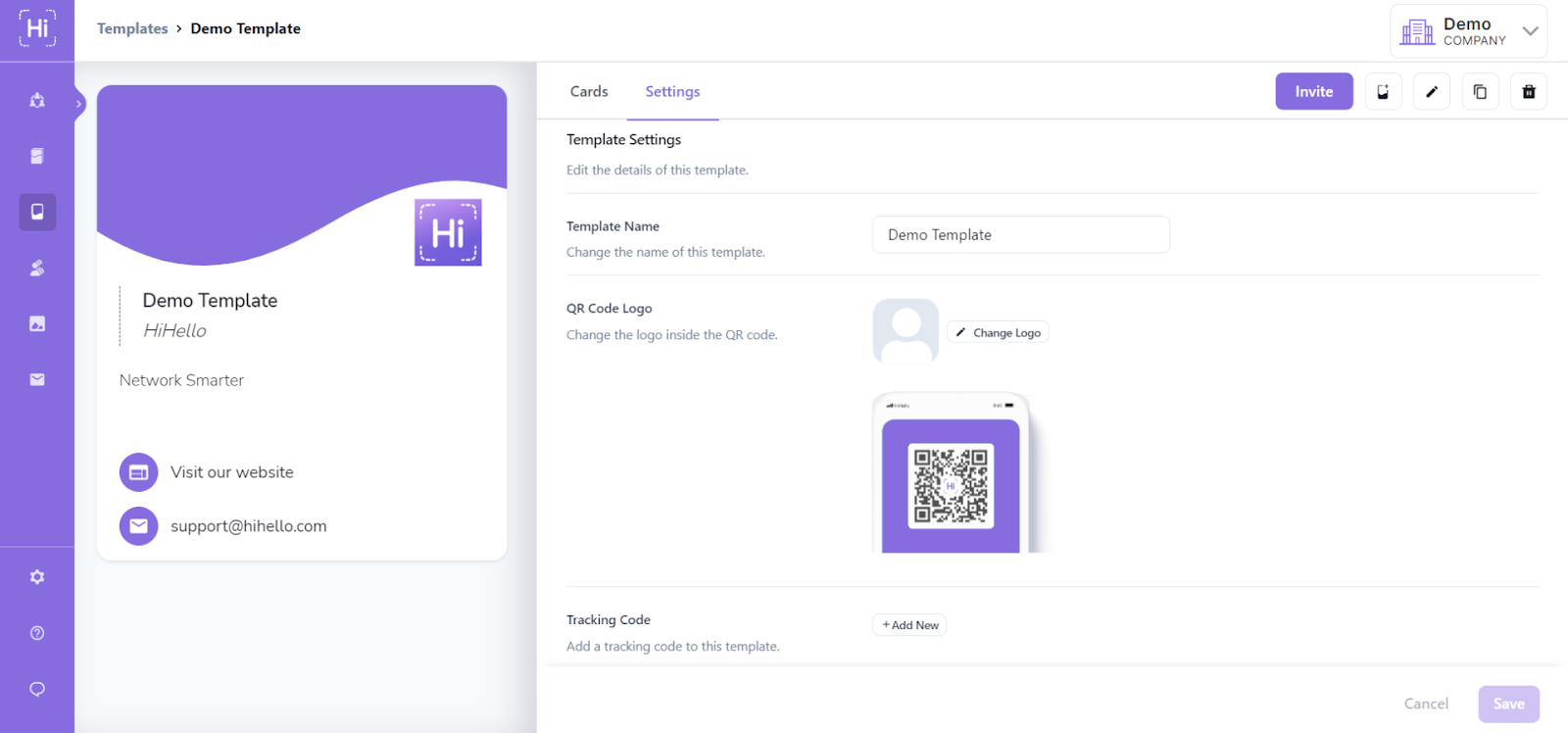The width and height of the screenshot is (1568, 733).
Task: Click the HiHello logo in the top-left corner
Action: (37, 28)
